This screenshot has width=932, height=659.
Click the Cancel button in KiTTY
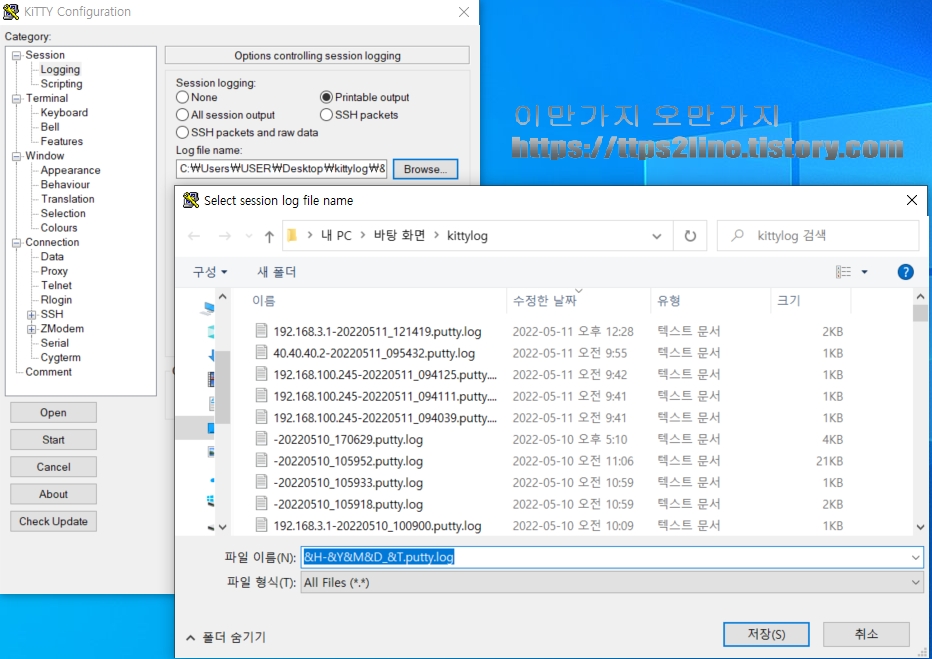(x=53, y=467)
